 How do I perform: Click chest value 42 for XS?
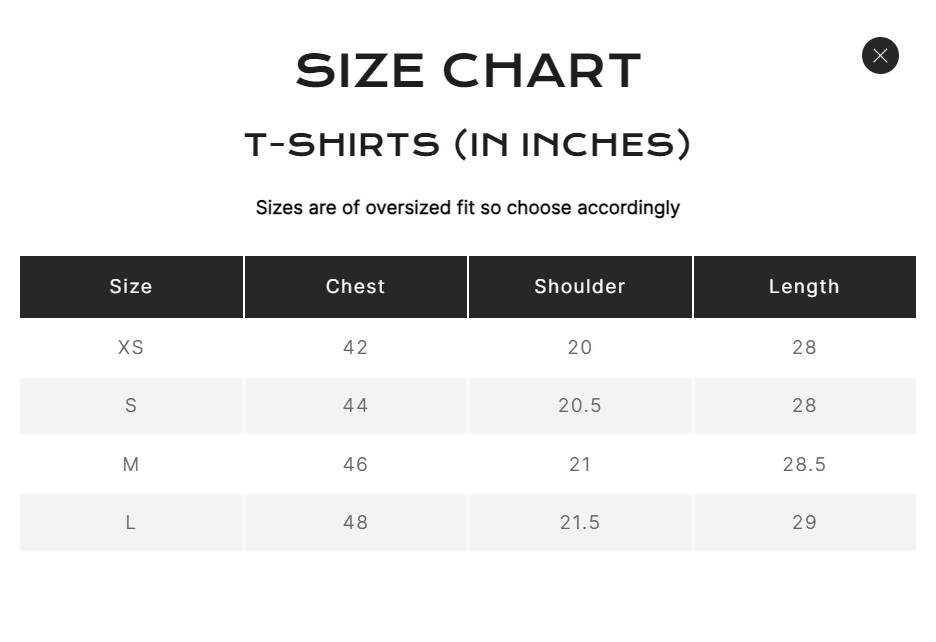pos(355,348)
